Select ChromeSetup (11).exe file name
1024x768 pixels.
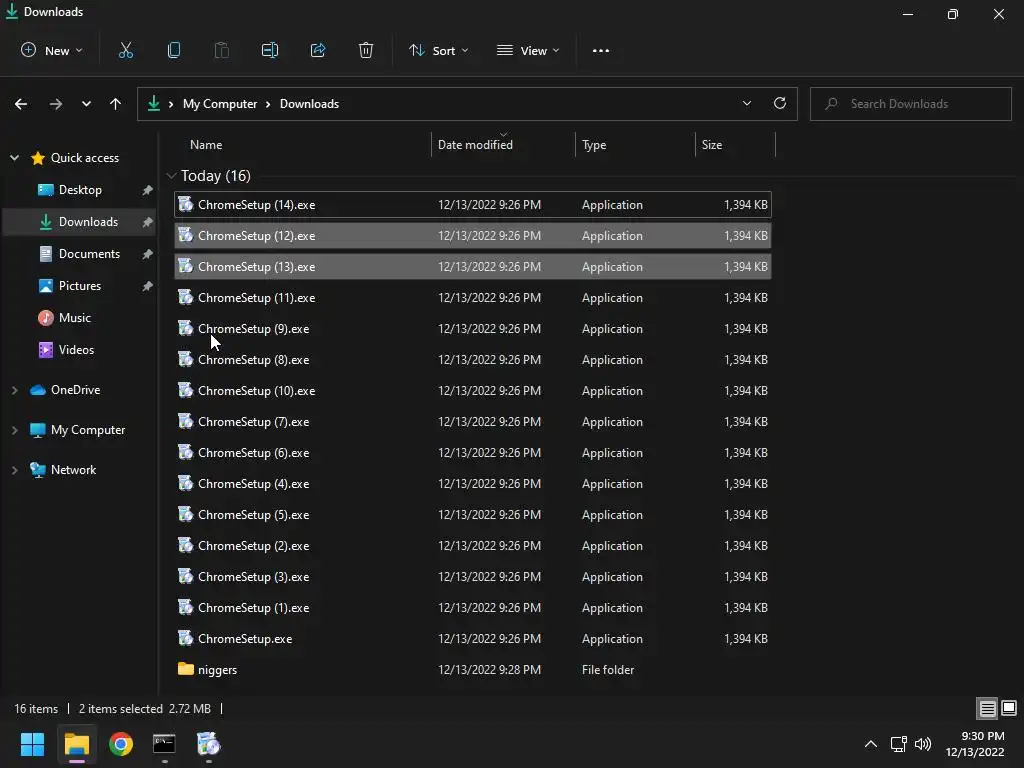click(256, 298)
